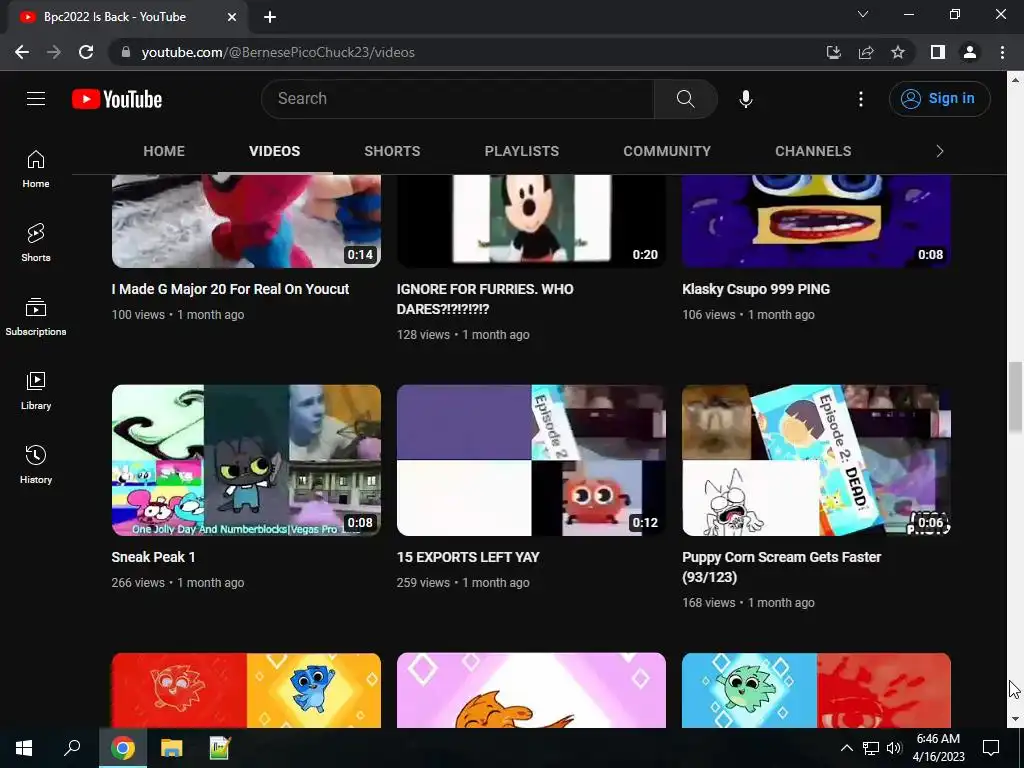Screen dimensions: 1024x768
Task: Bookmark this tab with star icon
Action: click(898, 52)
